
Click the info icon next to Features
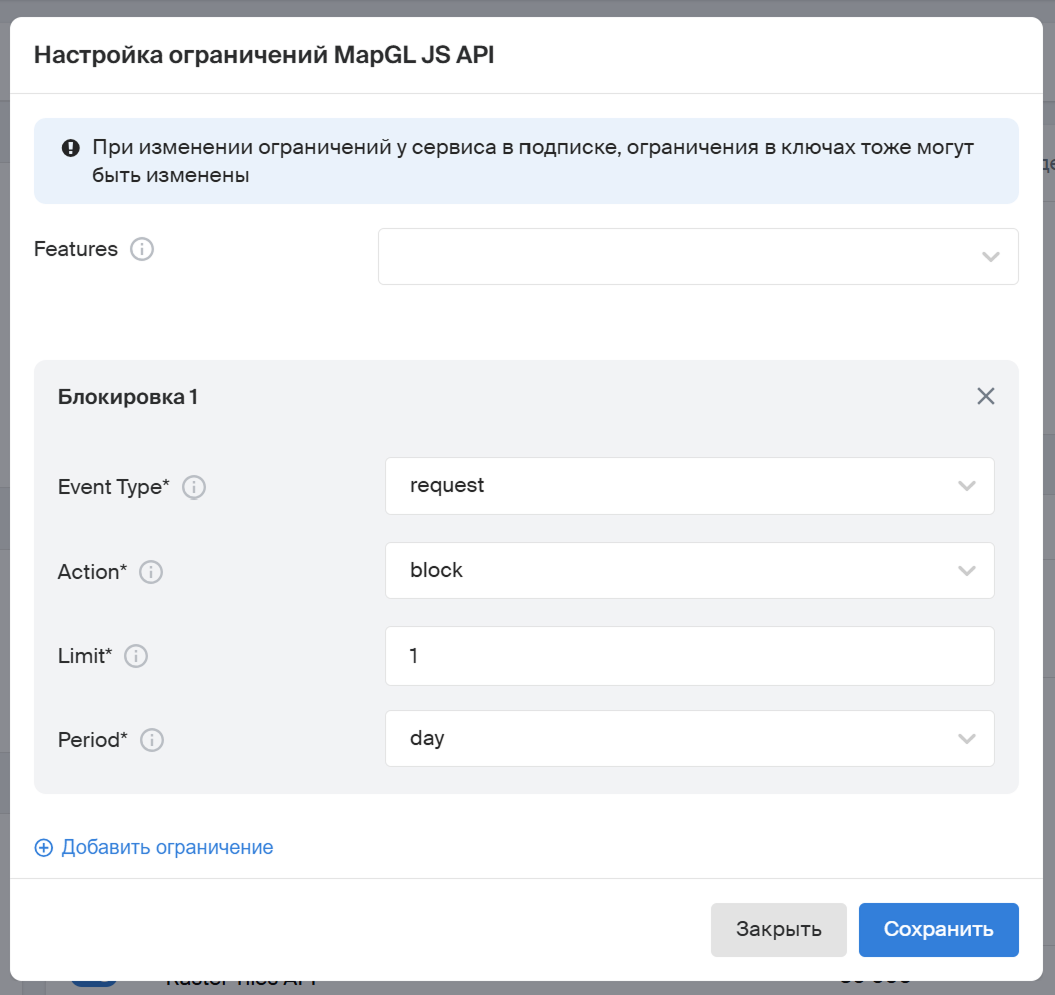(142, 250)
